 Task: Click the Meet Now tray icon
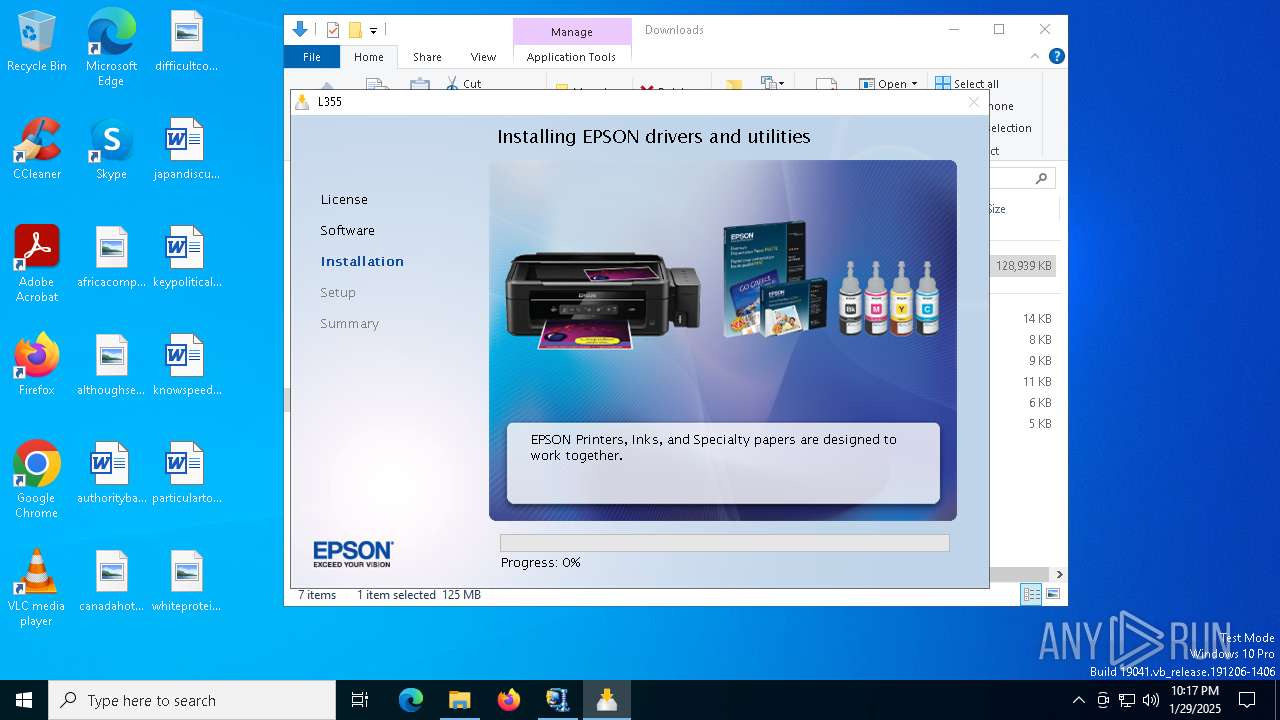pos(1103,700)
